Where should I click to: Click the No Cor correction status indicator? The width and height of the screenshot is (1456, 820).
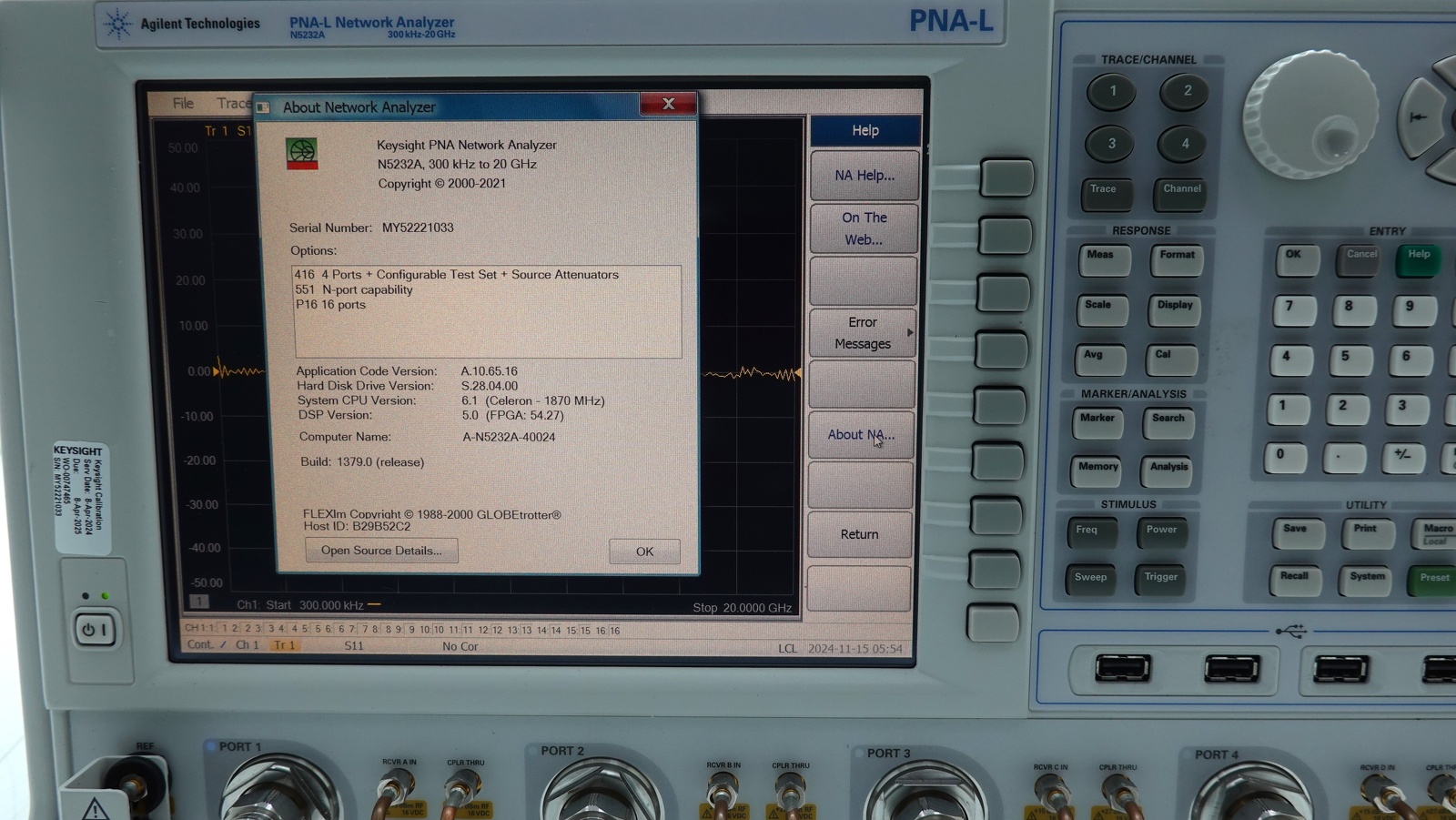(x=460, y=645)
